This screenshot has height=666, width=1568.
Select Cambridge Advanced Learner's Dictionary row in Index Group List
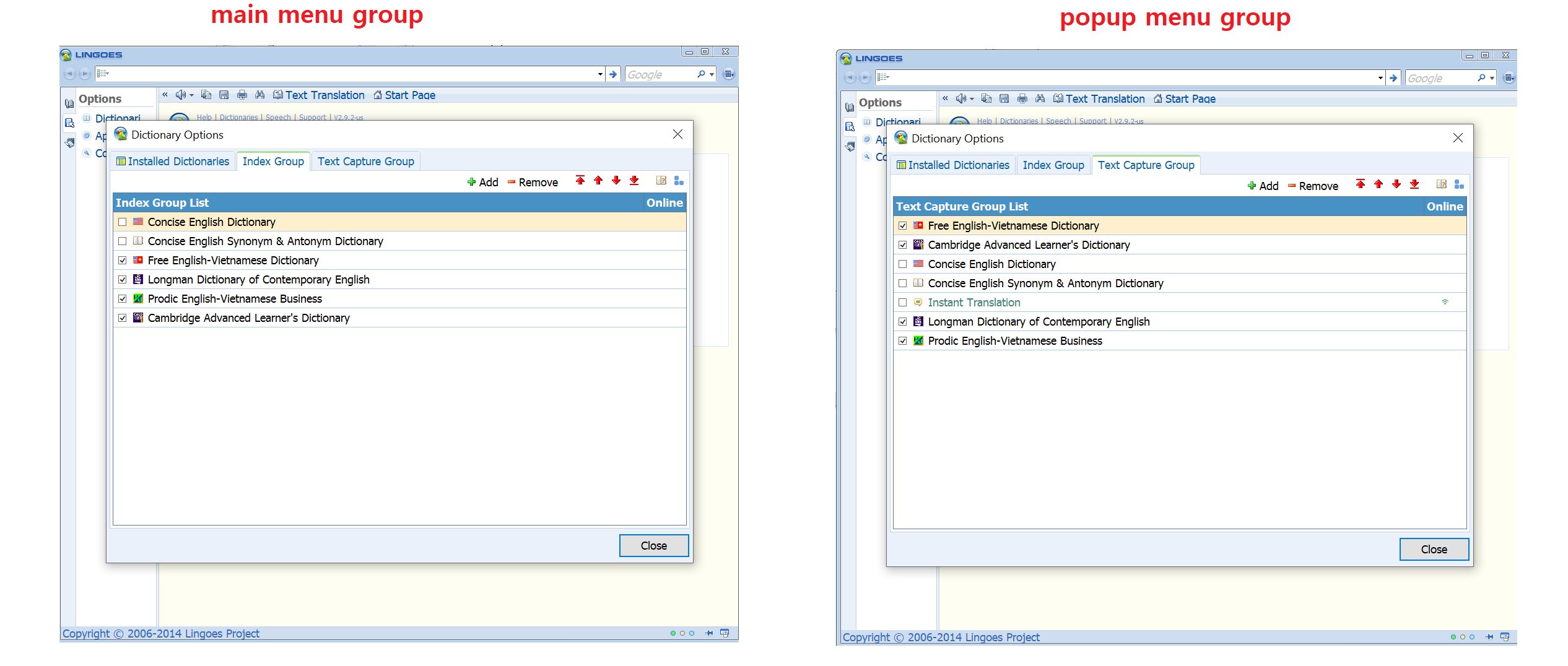click(399, 318)
